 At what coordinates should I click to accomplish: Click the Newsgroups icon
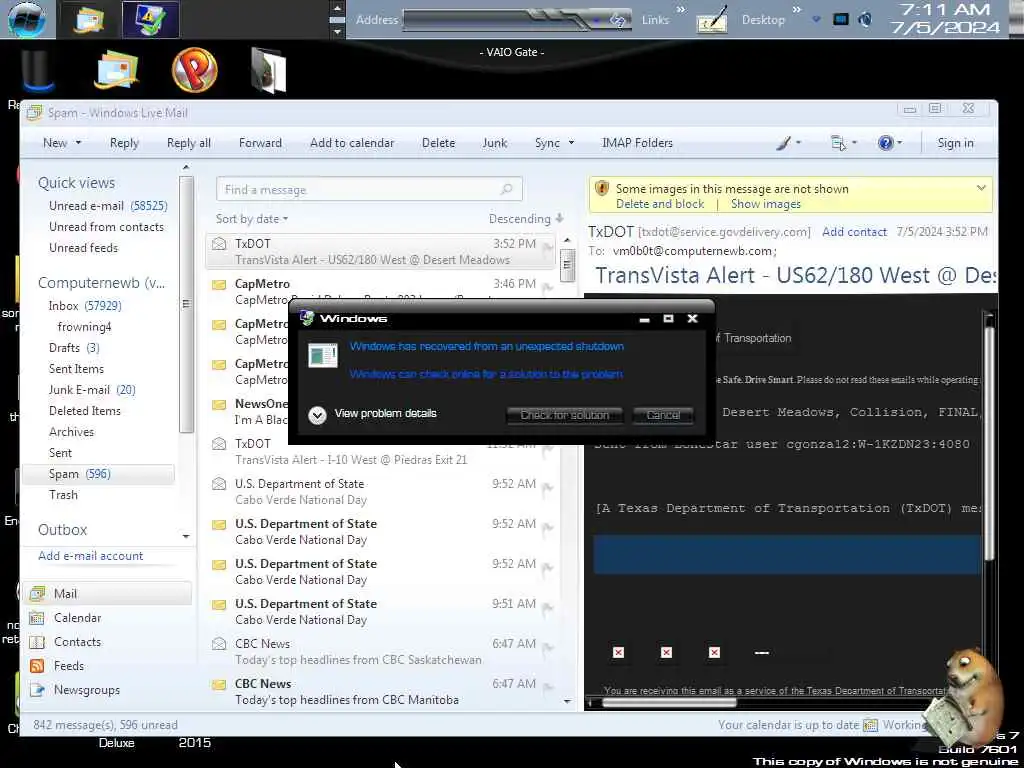pyautogui.click(x=37, y=690)
